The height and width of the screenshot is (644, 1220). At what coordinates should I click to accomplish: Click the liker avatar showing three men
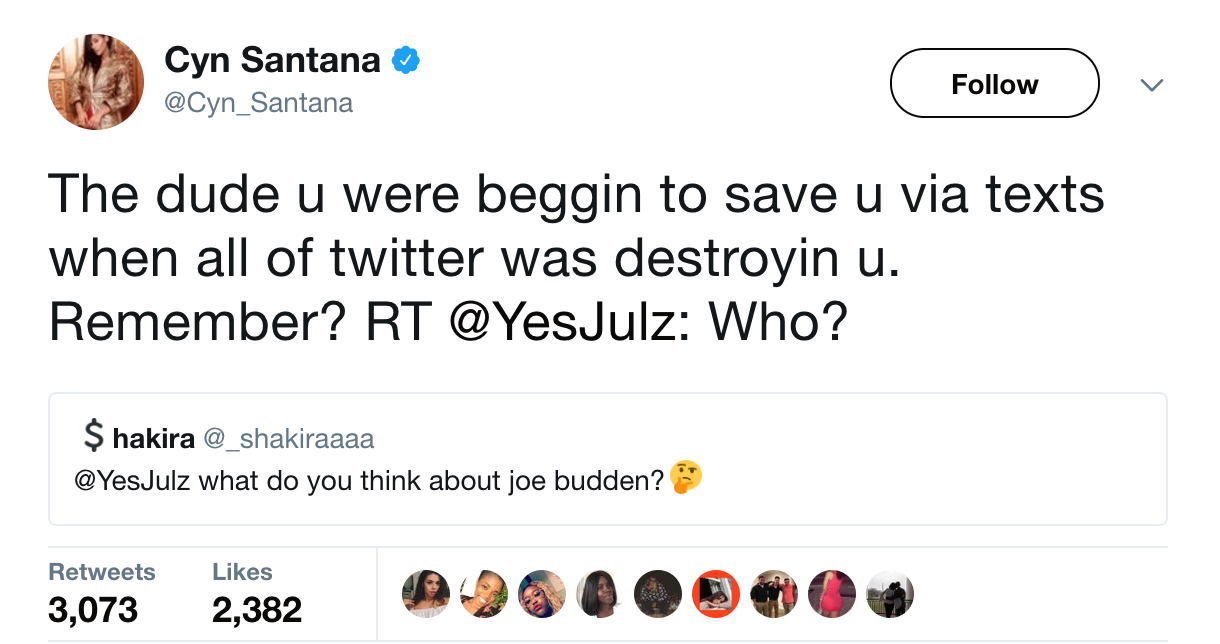coord(774,594)
